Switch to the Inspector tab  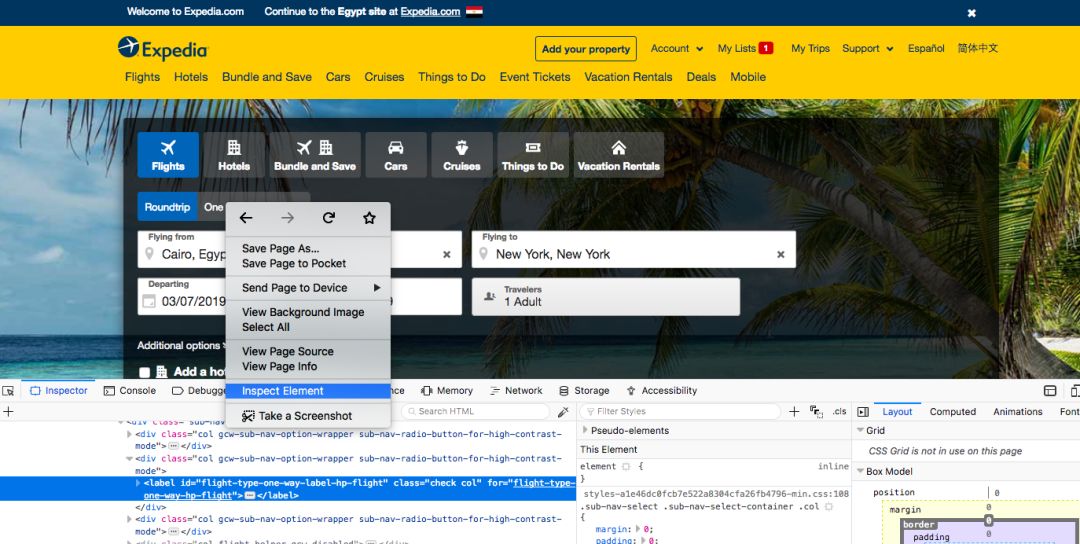coord(59,390)
